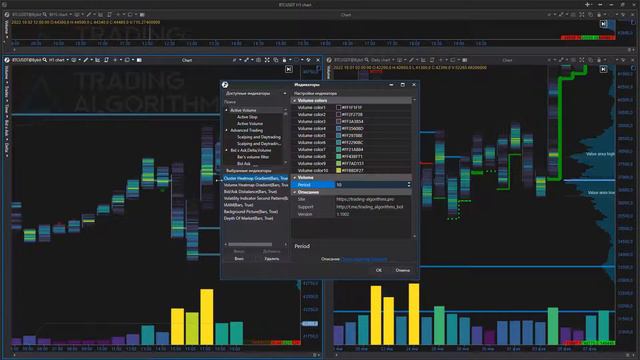Toggle the lock icon in H1 chart header
Screen dimensions: 640x360
pyautogui.click(x=284, y=60)
